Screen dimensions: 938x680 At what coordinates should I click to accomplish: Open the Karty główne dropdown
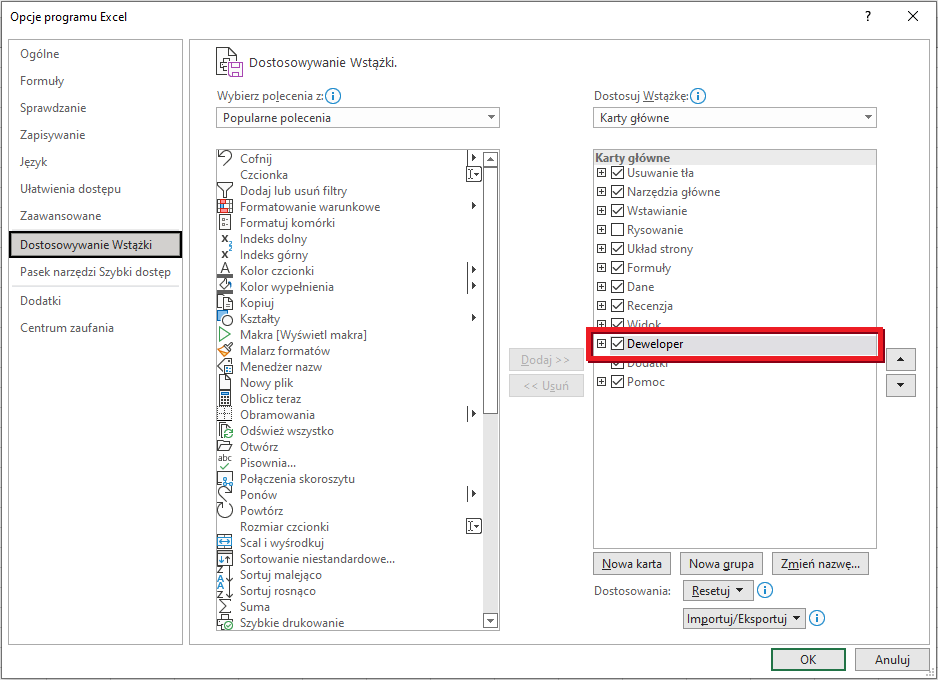pos(735,118)
